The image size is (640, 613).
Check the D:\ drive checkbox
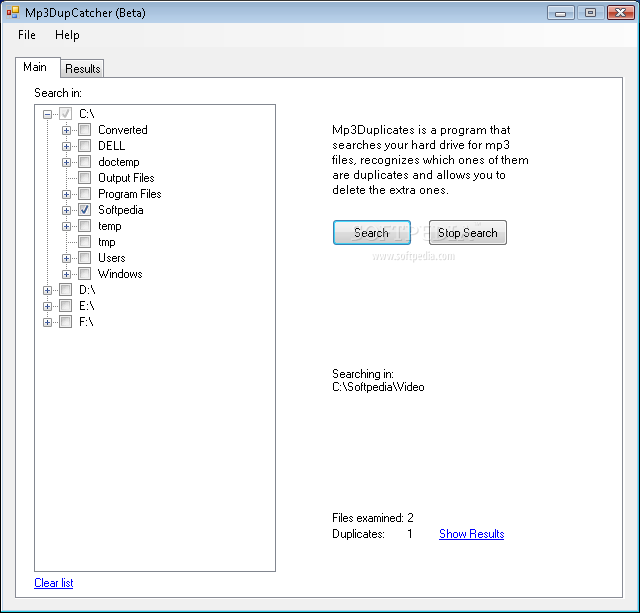click(65, 290)
